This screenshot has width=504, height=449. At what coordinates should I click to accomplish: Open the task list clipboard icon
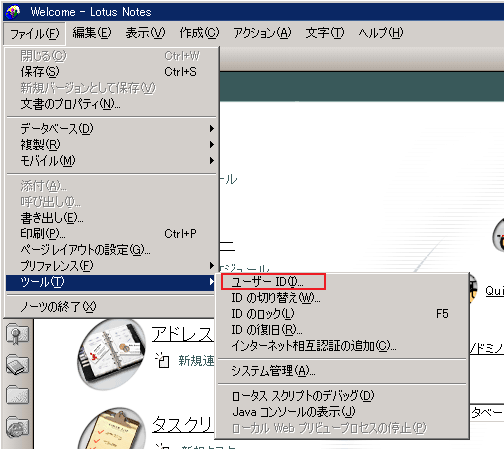click(112, 428)
